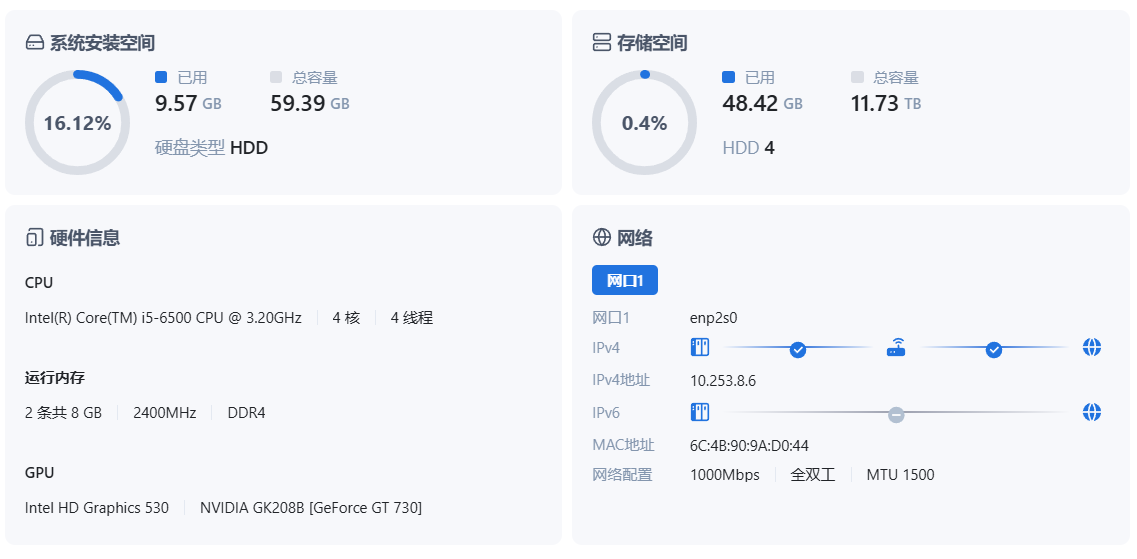The image size is (1137, 559).
Task: Click the MAC address 6C:4B:90:9A:D0:44
Action: [749, 445]
